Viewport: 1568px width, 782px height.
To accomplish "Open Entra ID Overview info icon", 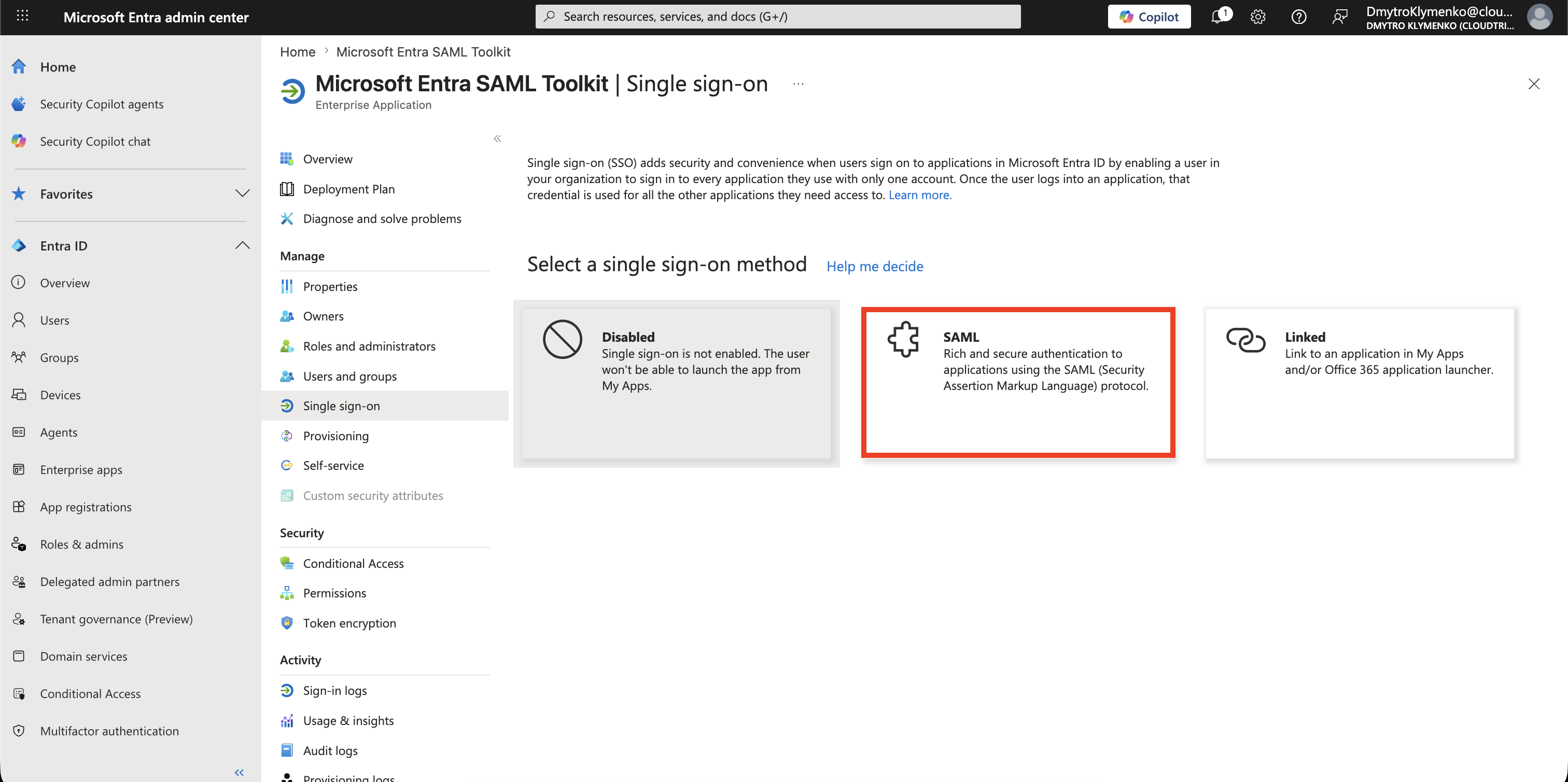I will pyautogui.click(x=19, y=283).
